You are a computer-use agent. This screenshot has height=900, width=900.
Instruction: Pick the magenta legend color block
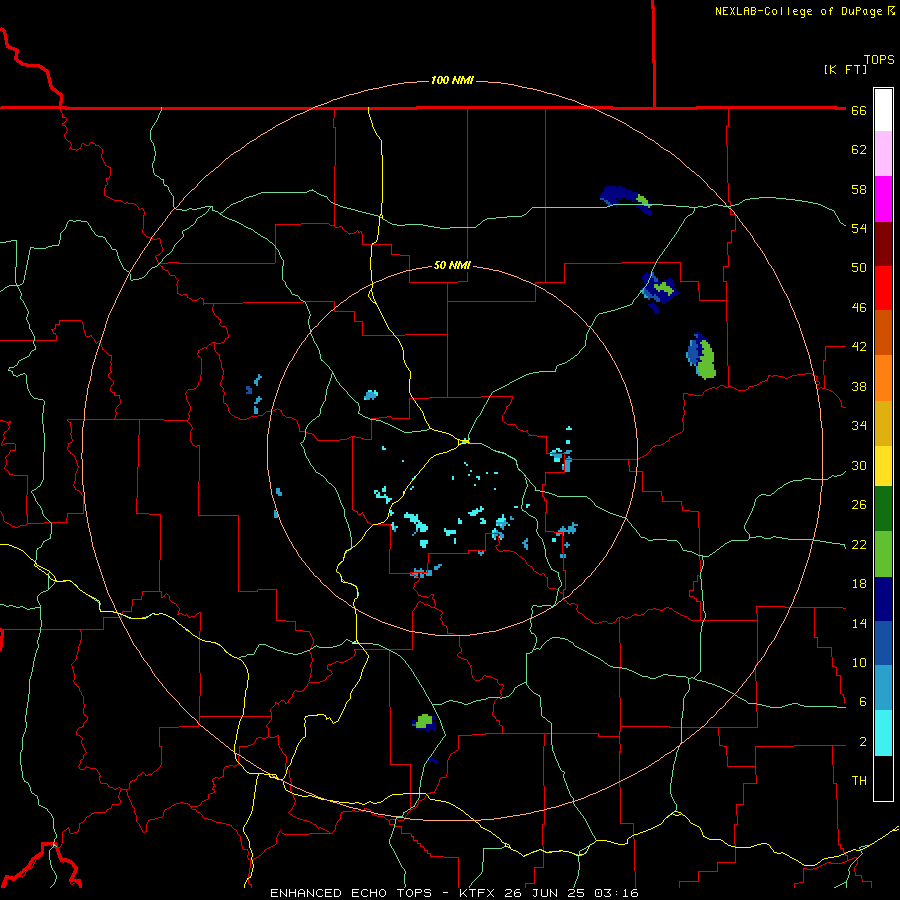883,199
